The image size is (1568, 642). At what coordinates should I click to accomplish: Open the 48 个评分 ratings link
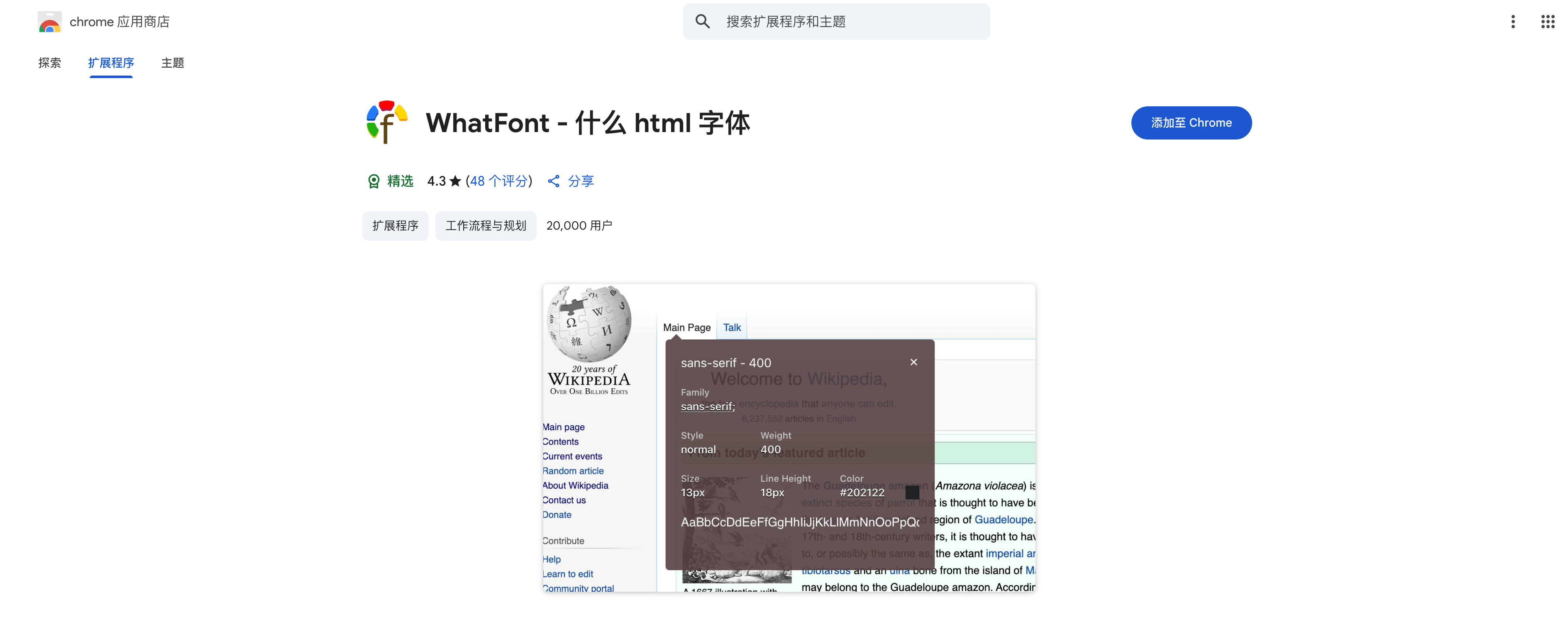pyautogui.click(x=498, y=181)
